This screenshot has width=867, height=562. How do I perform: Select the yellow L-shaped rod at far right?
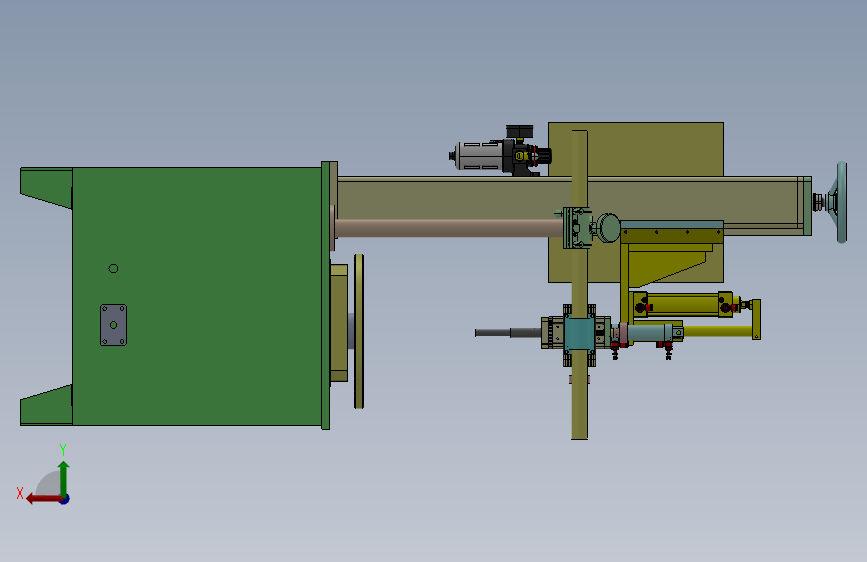point(756,320)
